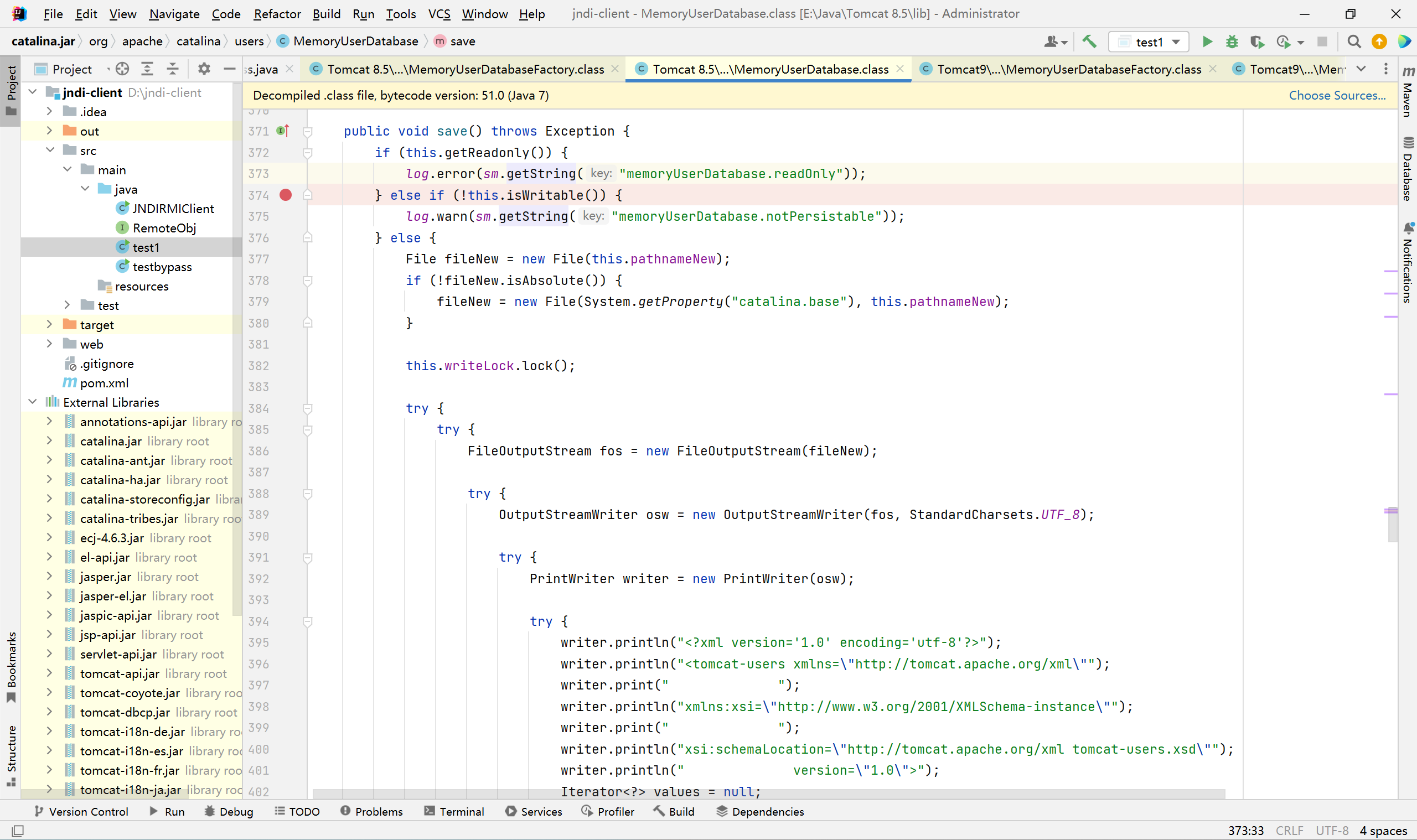Collapse External Libraries node
The width and height of the screenshot is (1417, 840).
[32, 402]
